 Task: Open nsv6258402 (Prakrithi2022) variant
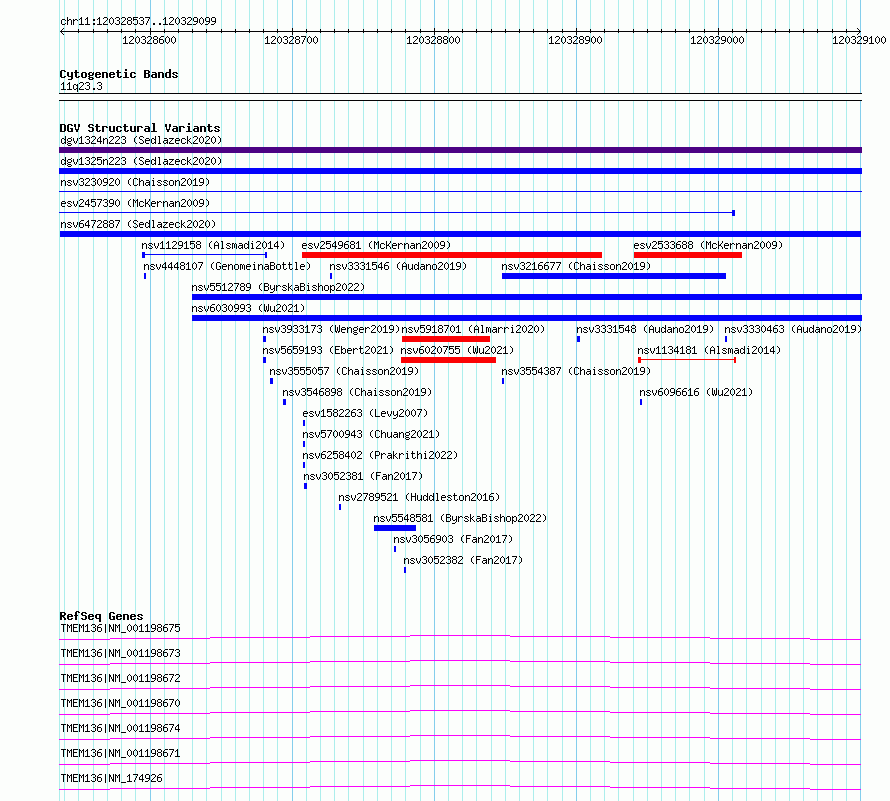(x=380, y=455)
